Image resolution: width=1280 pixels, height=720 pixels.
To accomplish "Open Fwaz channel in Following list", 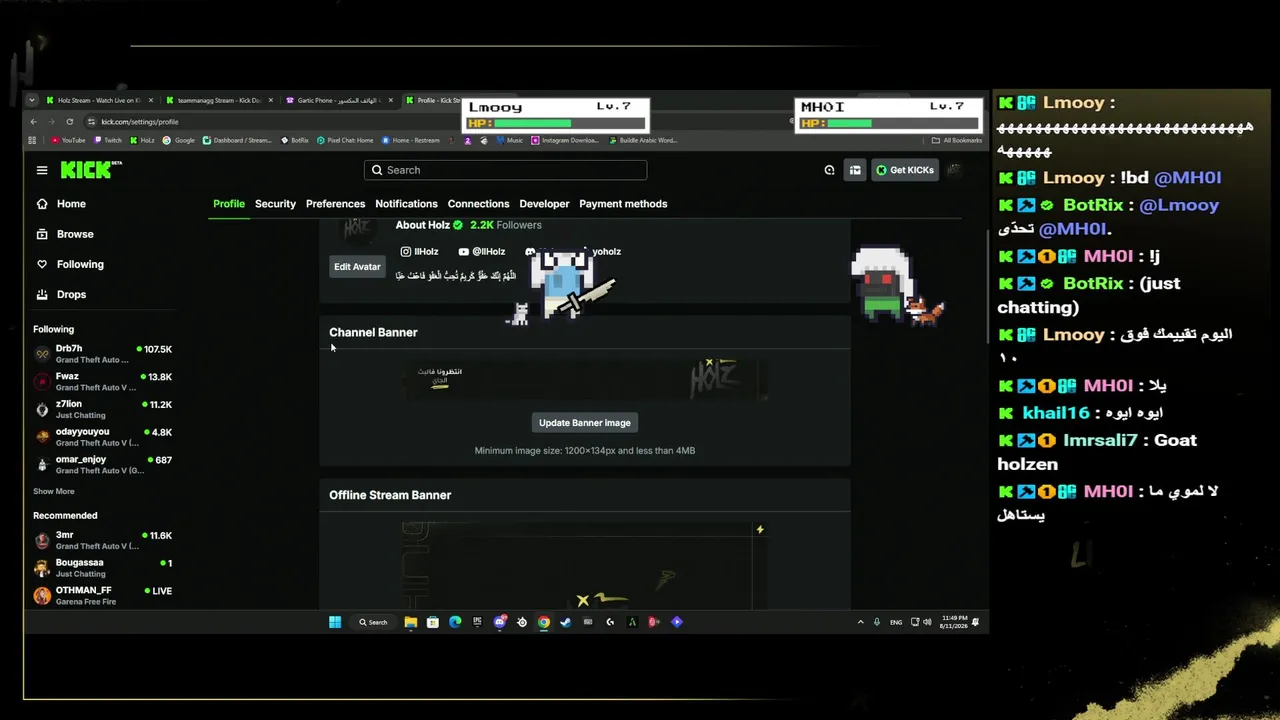I will tap(103, 382).
